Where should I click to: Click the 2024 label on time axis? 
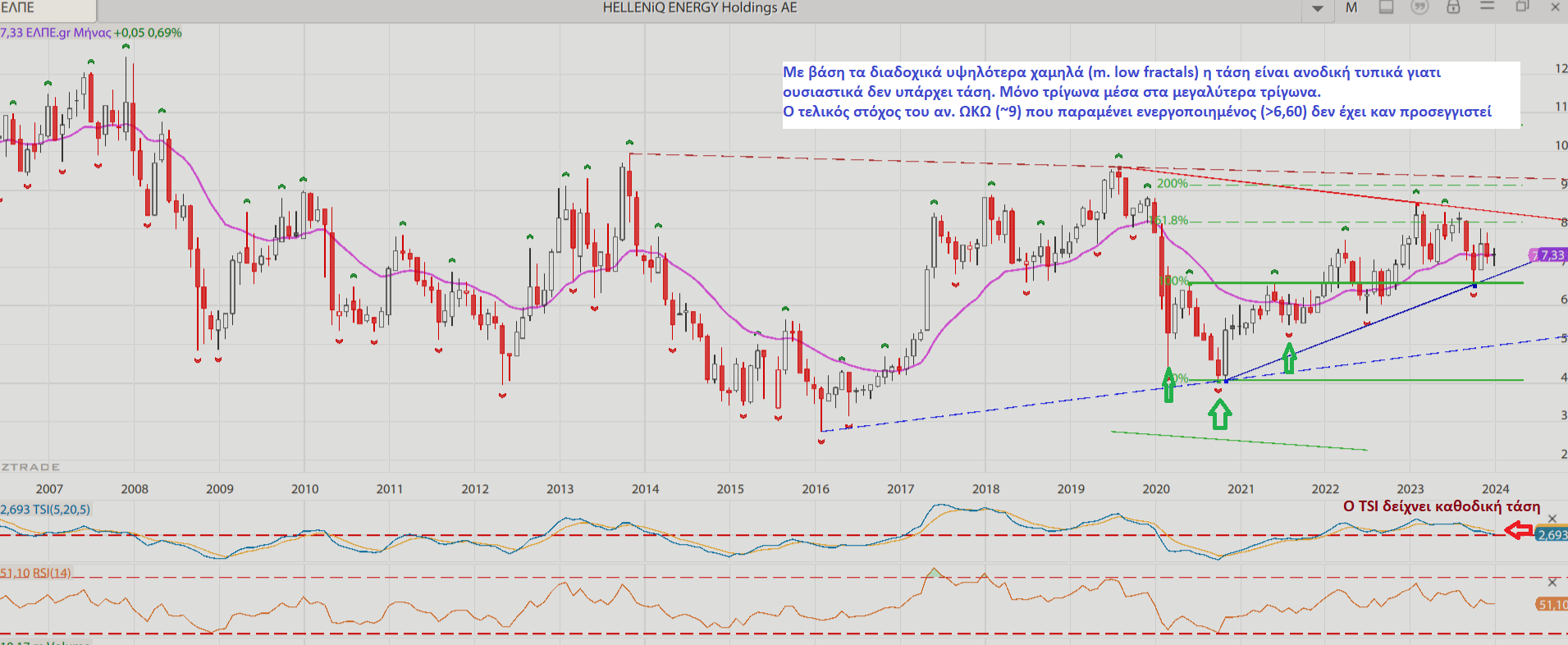pos(1496,489)
